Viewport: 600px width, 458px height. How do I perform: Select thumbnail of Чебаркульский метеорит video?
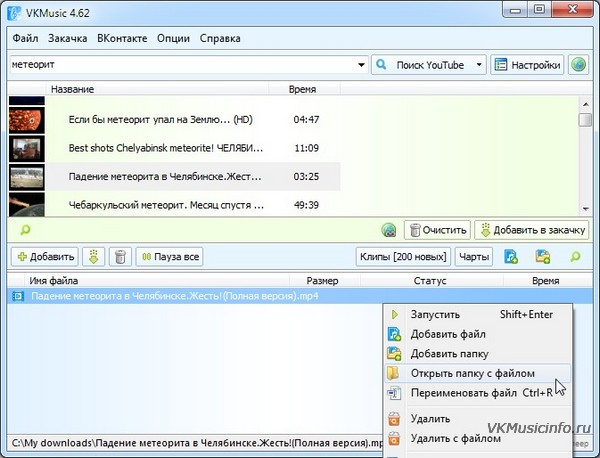(x=27, y=205)
